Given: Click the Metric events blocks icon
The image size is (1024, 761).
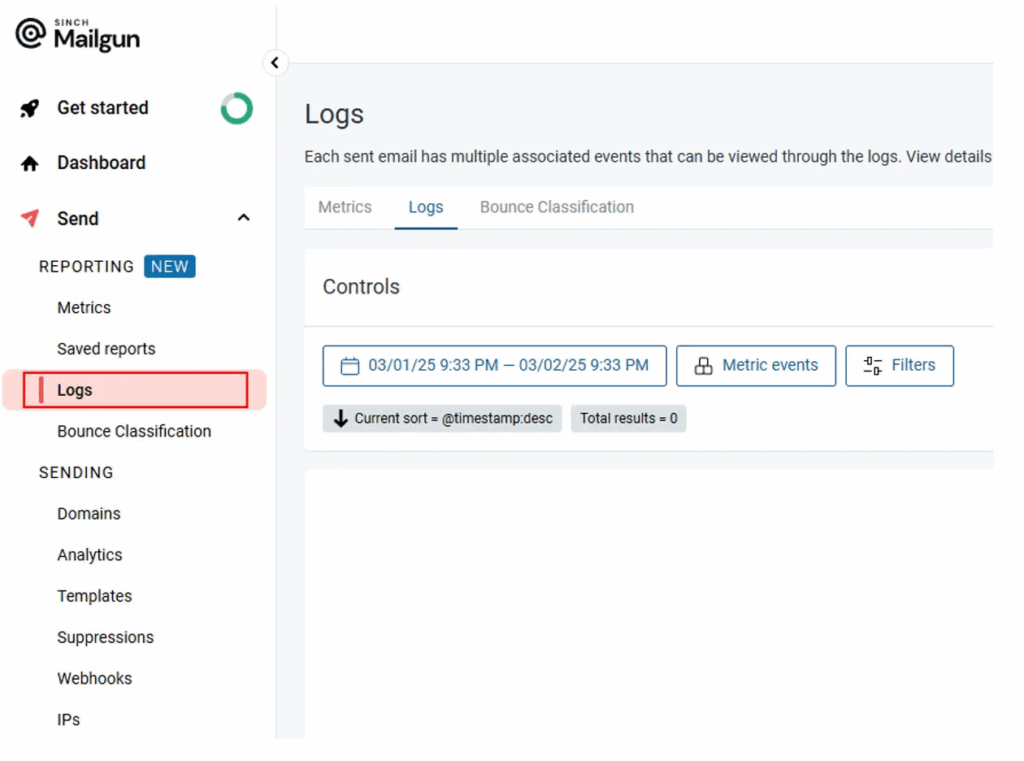Looking at the screenshot, I should [x=703, y=366].
